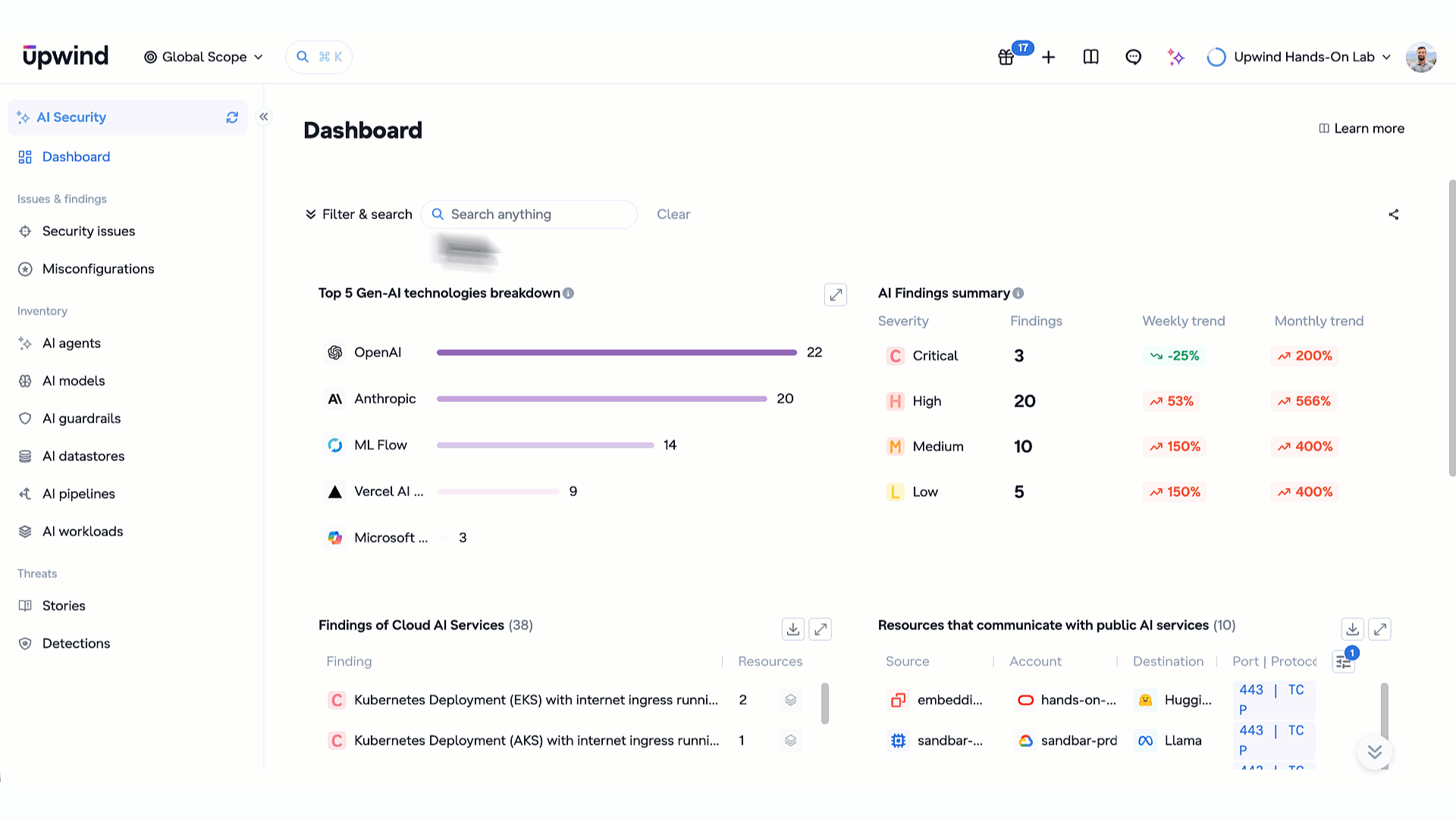Image resolution: width=1456 pixels, height=819 pixels.
Task: Click the plus add icon in header
Action: 1049,57
